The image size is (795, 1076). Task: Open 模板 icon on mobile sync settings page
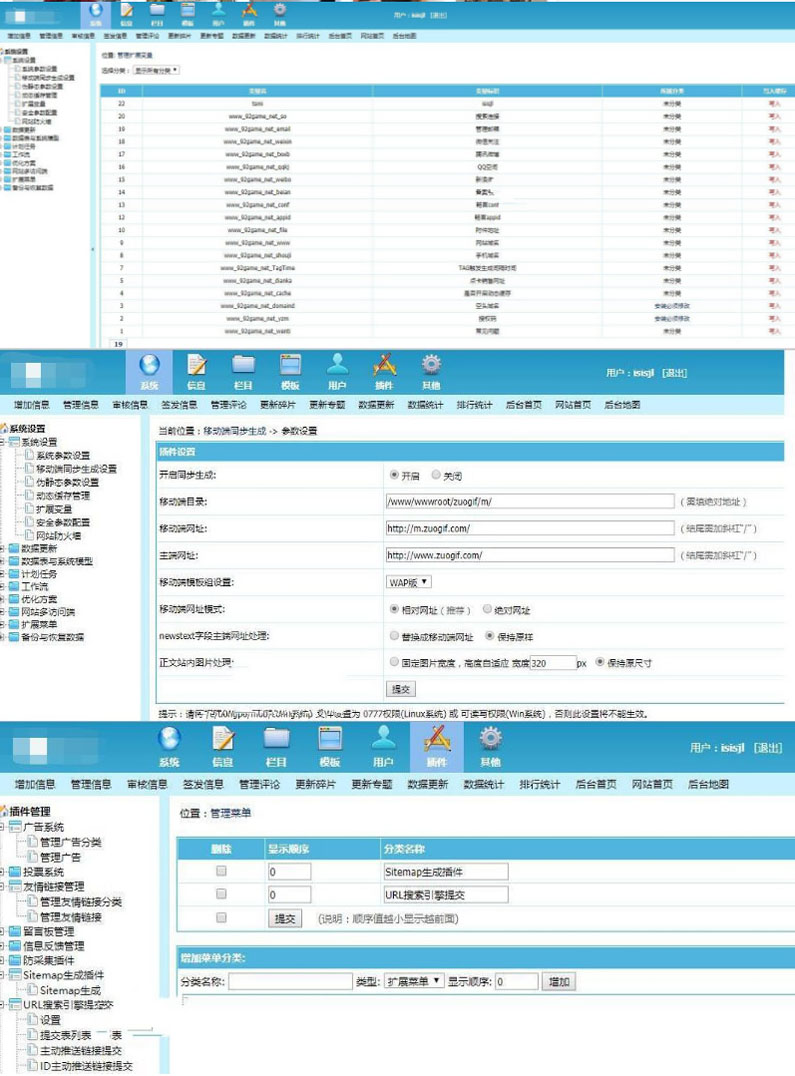point(290,371)
